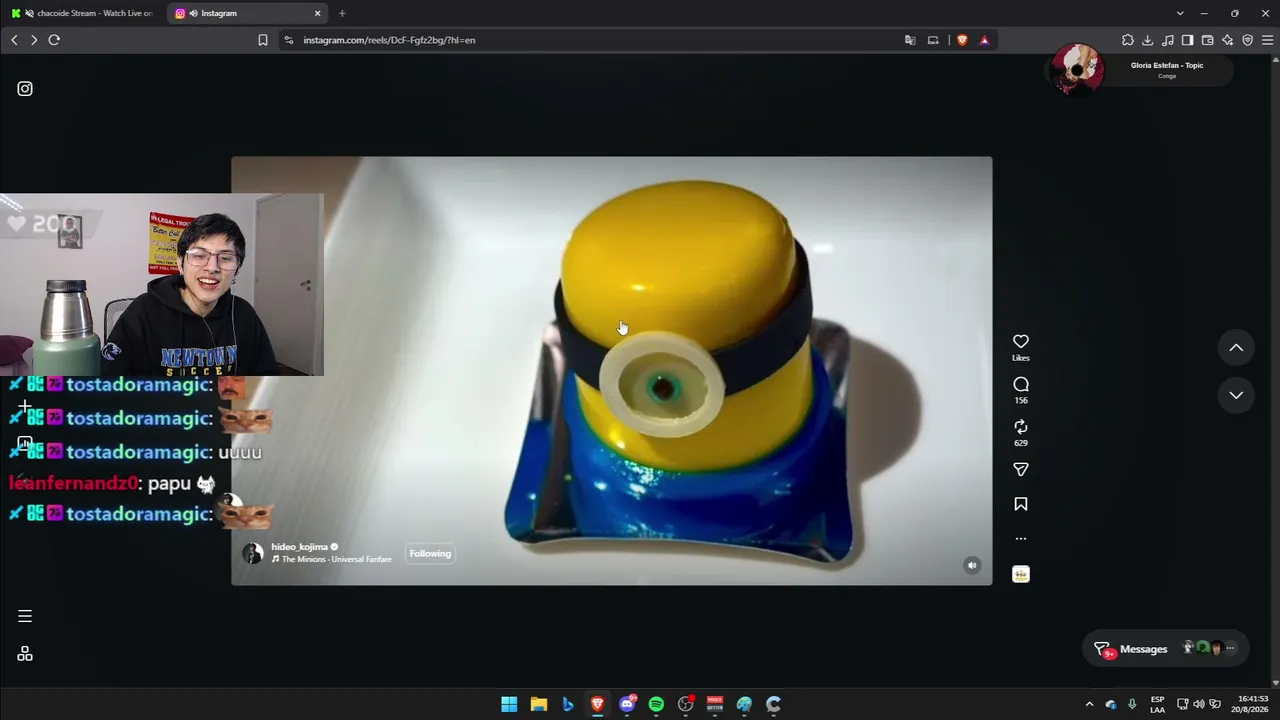Open the clock showing 16:41:53
The height and width of the screenshot is (720, 1280).
[1252, 704]
